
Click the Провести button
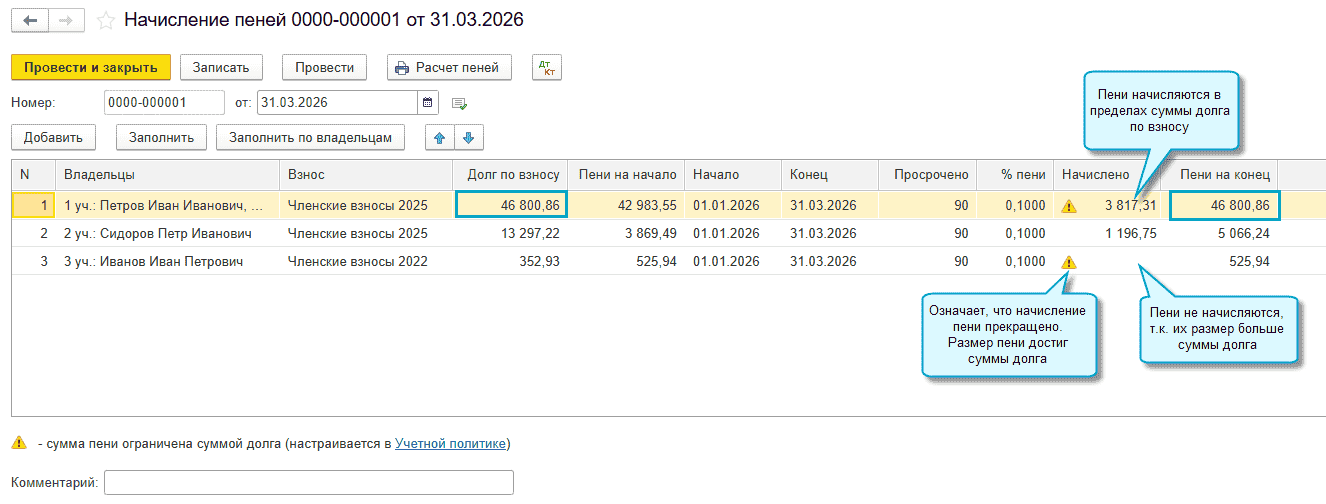click(324, 67)
